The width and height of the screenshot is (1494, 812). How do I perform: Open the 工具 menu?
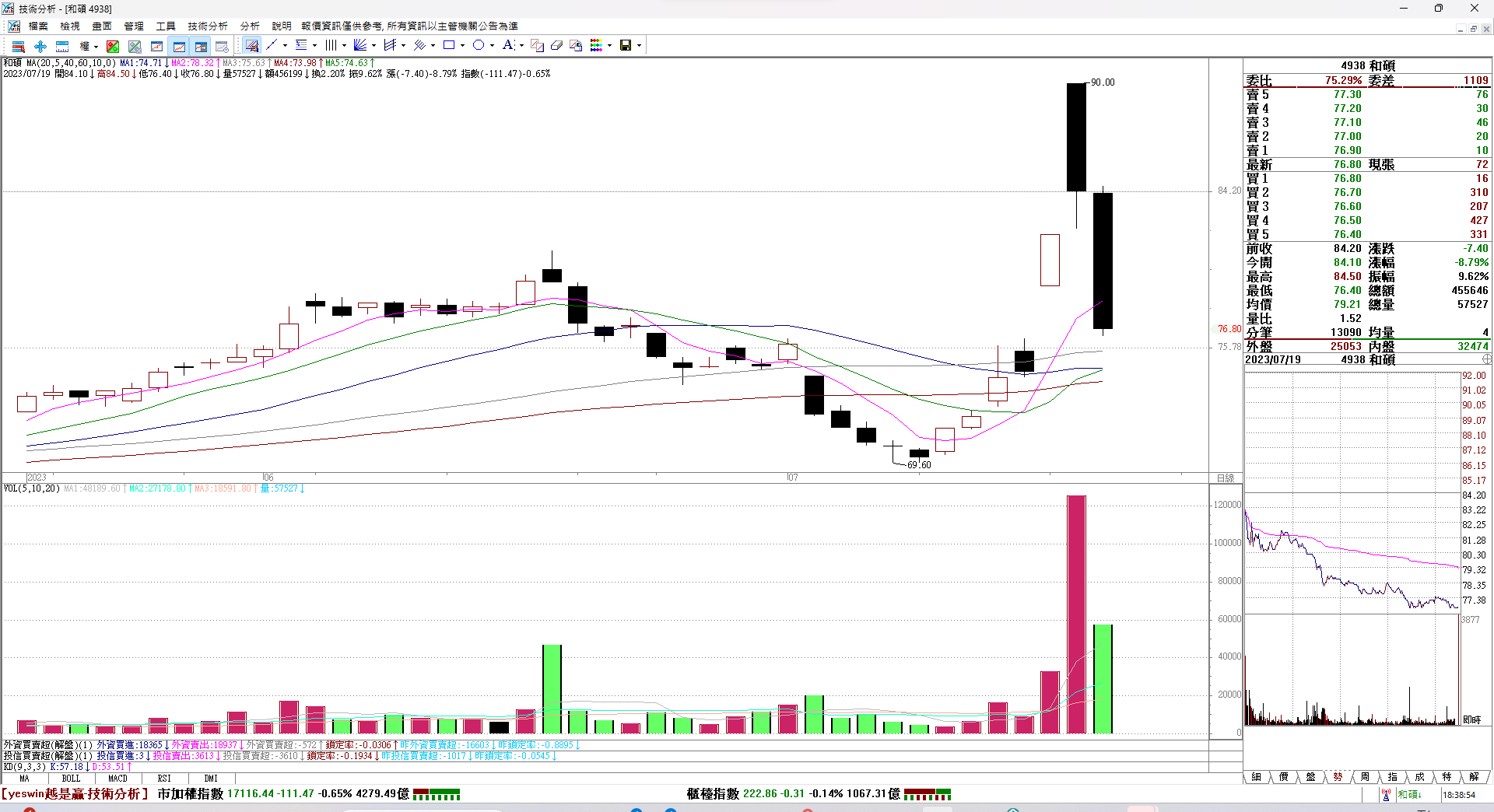point(166,26)
